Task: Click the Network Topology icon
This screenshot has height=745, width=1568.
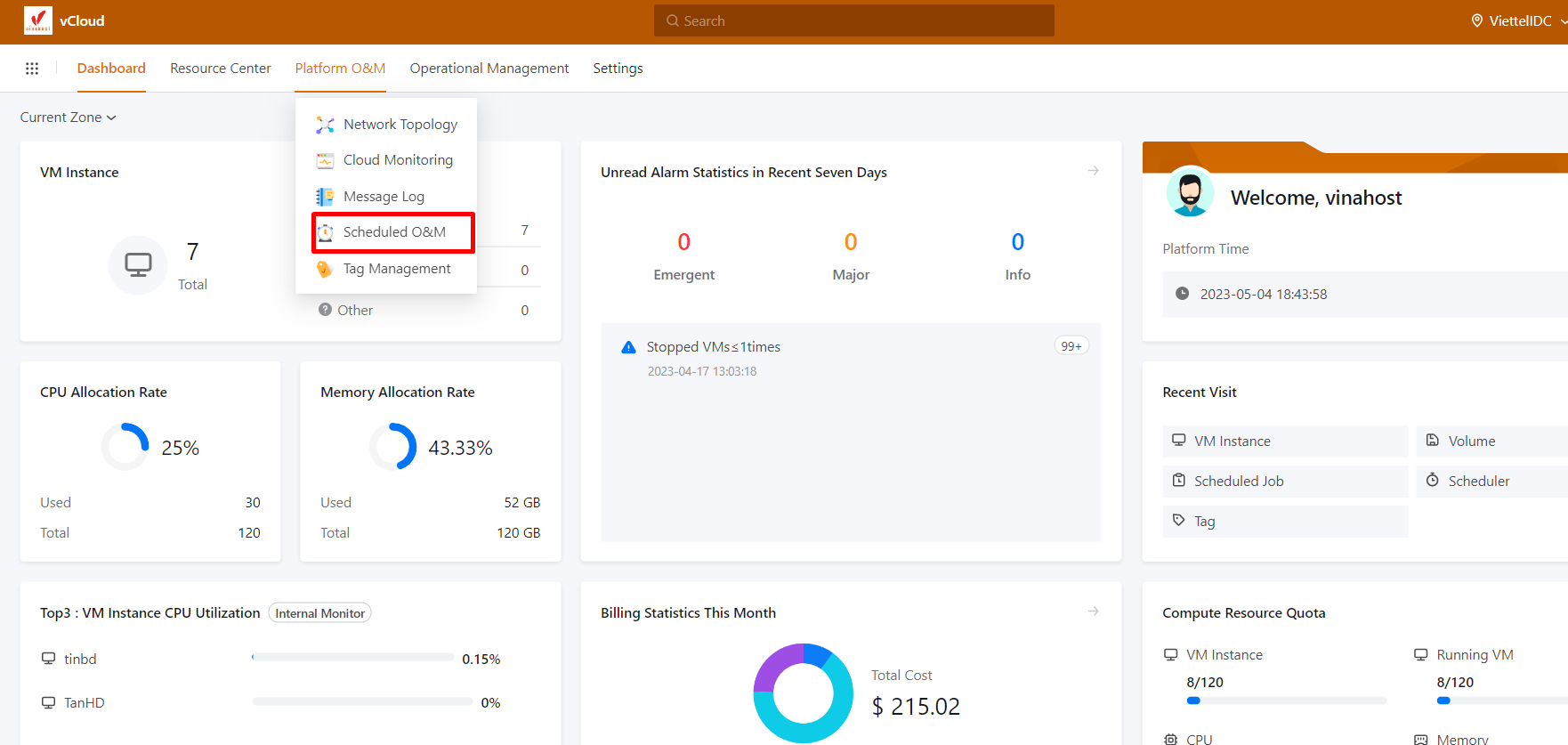Action: click(x=325, y=125)
